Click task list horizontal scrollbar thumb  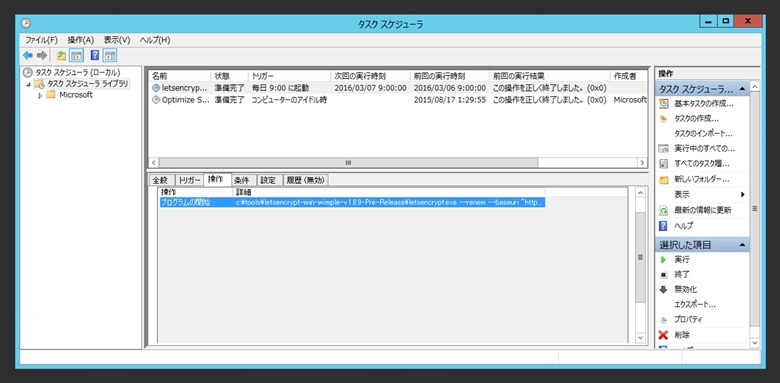(x=348, y=163)
